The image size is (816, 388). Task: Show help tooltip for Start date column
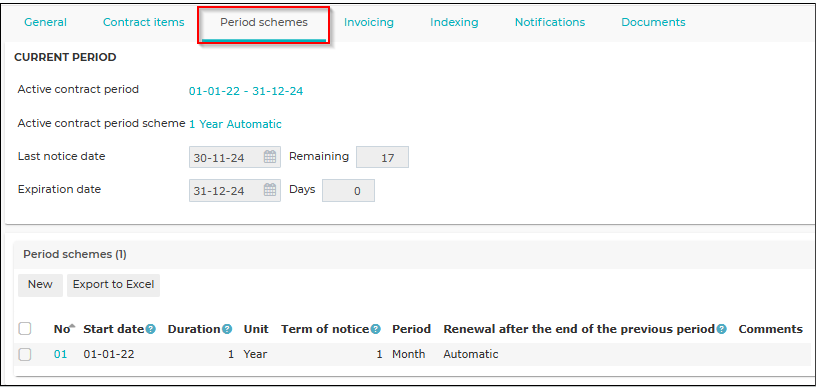(x=151, y=329)
